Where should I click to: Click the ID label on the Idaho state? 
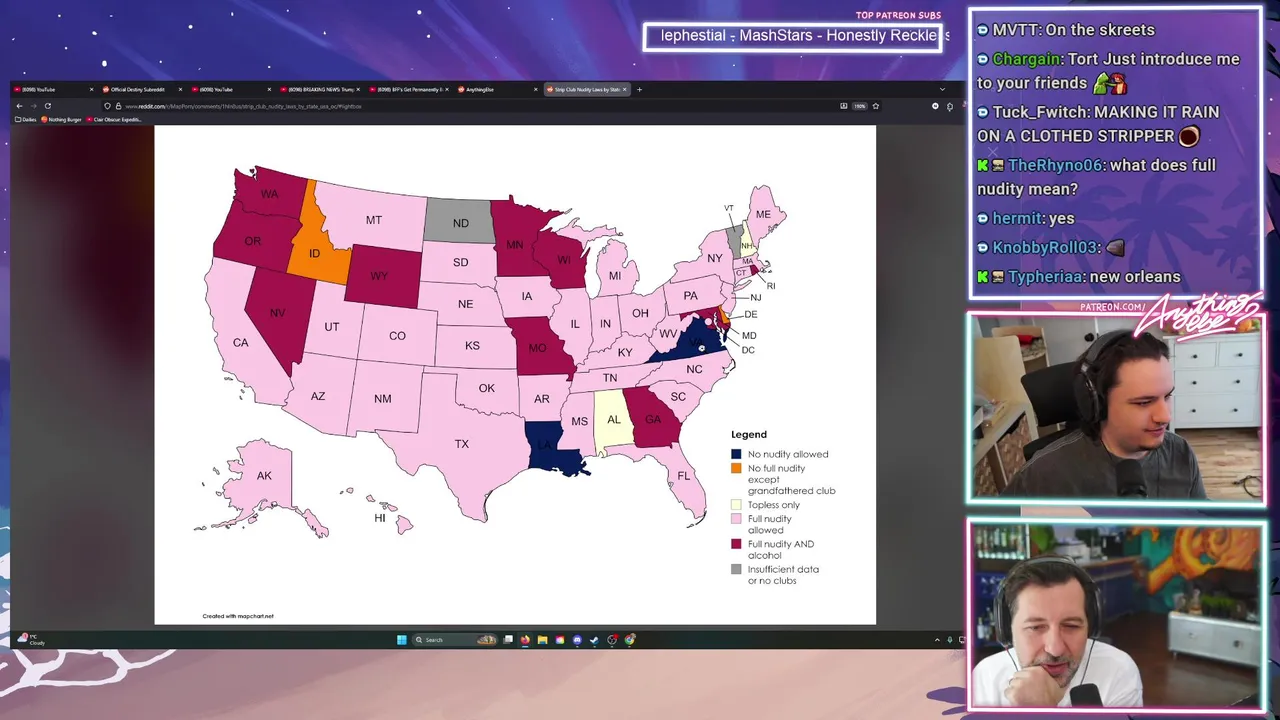pos(314,253)
